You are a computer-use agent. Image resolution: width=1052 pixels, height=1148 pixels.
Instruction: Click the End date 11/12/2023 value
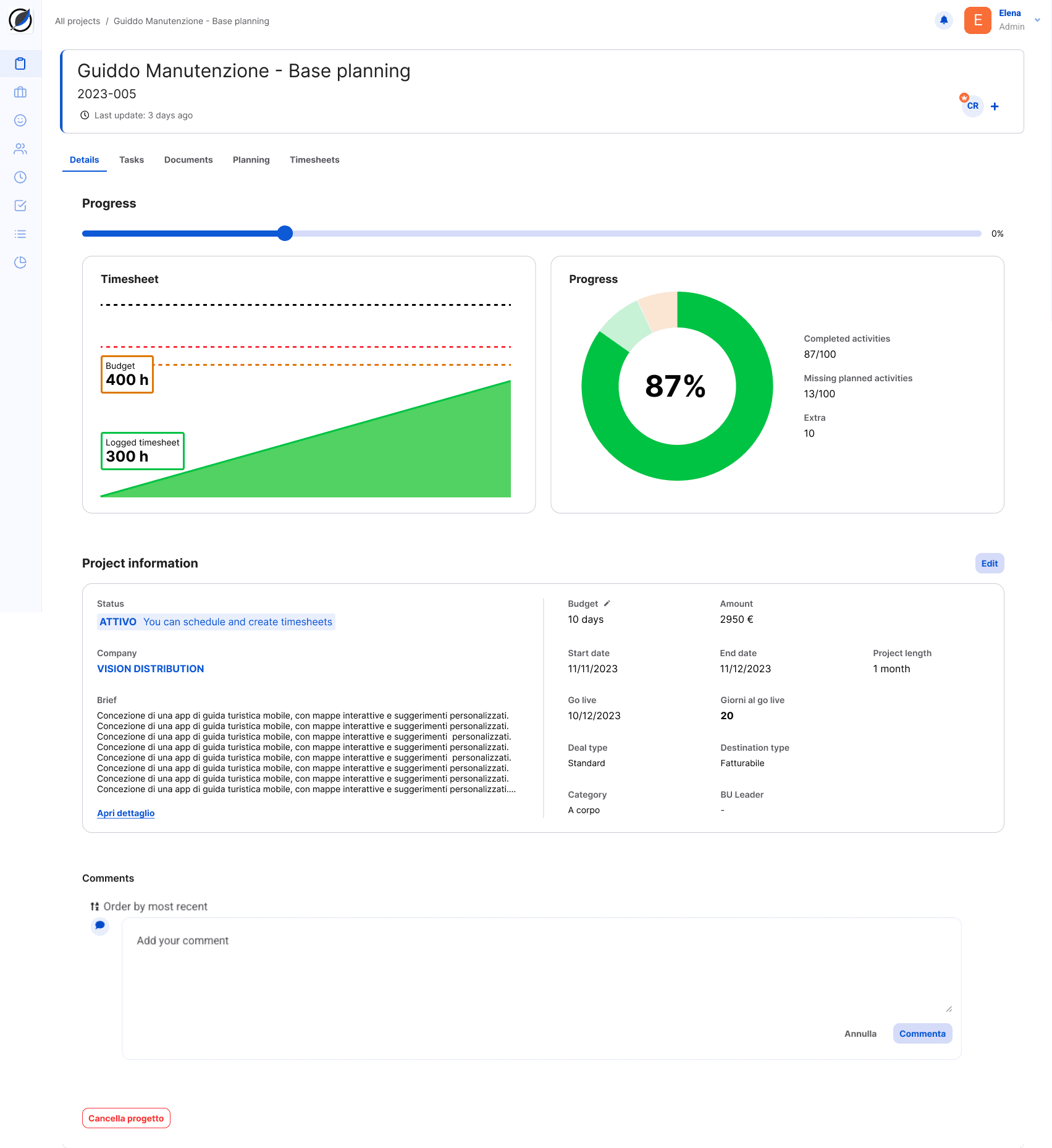point(745,669)
